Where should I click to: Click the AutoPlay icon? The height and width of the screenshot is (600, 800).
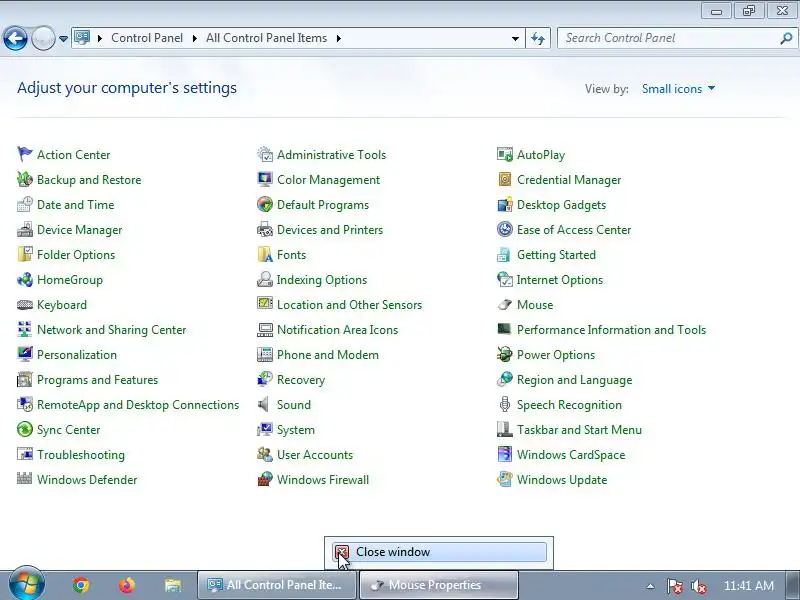tap(505, 154)
